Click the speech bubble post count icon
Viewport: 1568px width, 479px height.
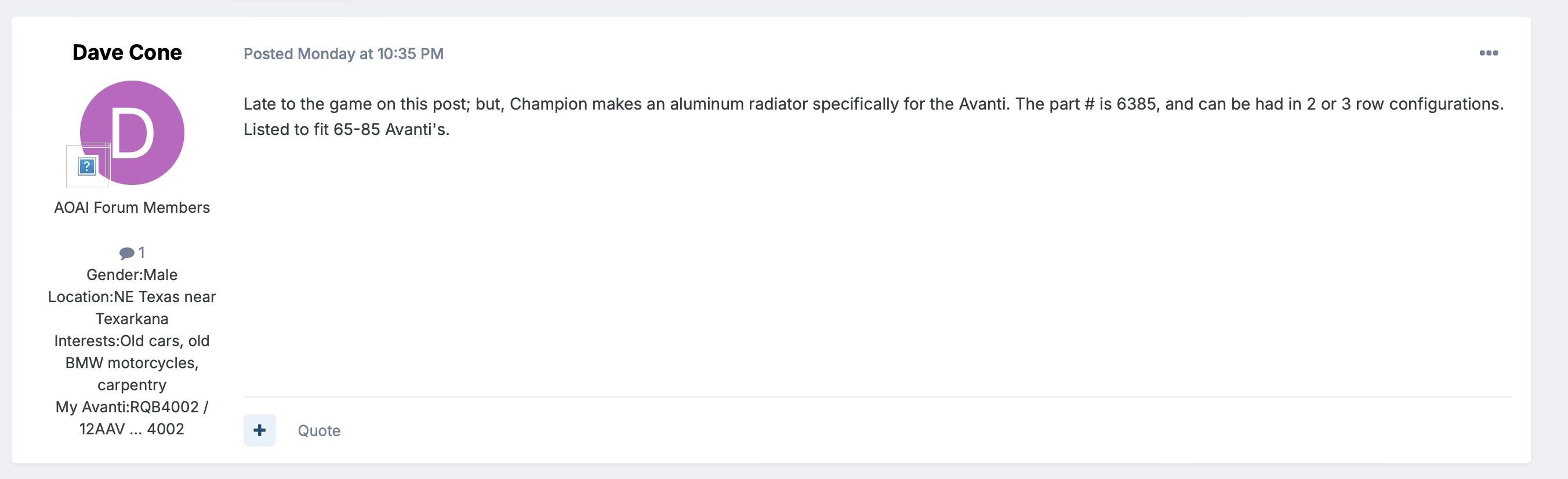tap(126, 253)
